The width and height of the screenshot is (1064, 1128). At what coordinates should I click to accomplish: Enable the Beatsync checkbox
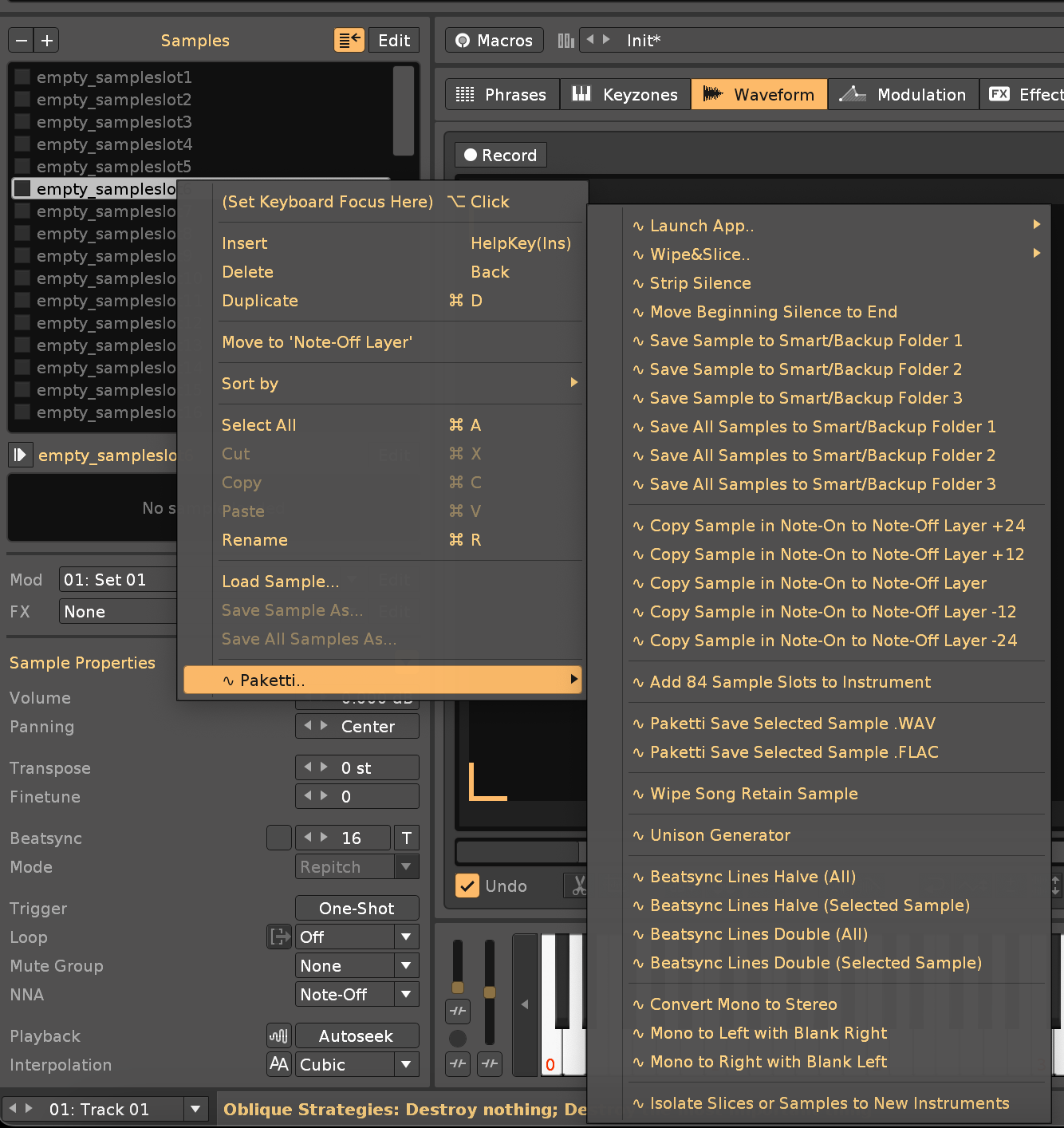point(279,838)
